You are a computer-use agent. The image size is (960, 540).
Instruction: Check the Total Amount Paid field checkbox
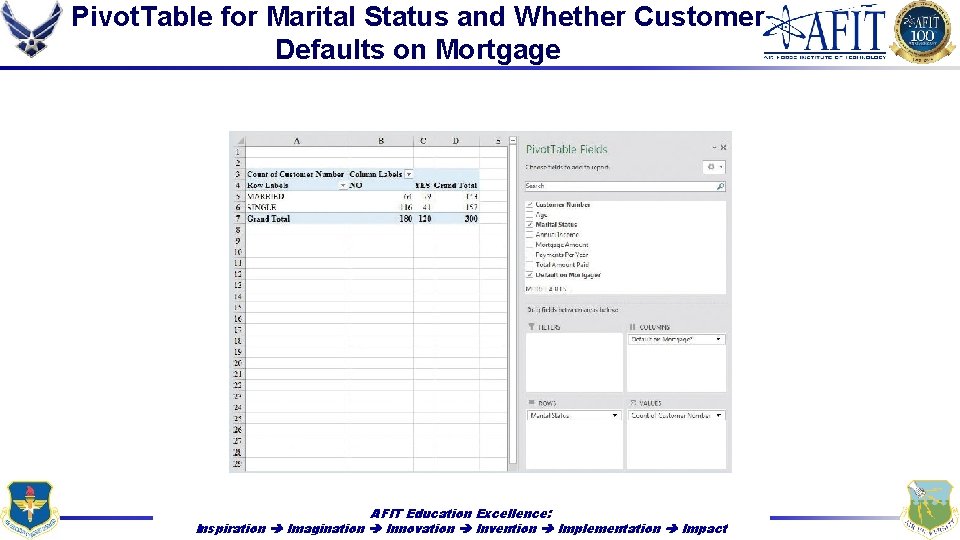click(x=530, y=265)
